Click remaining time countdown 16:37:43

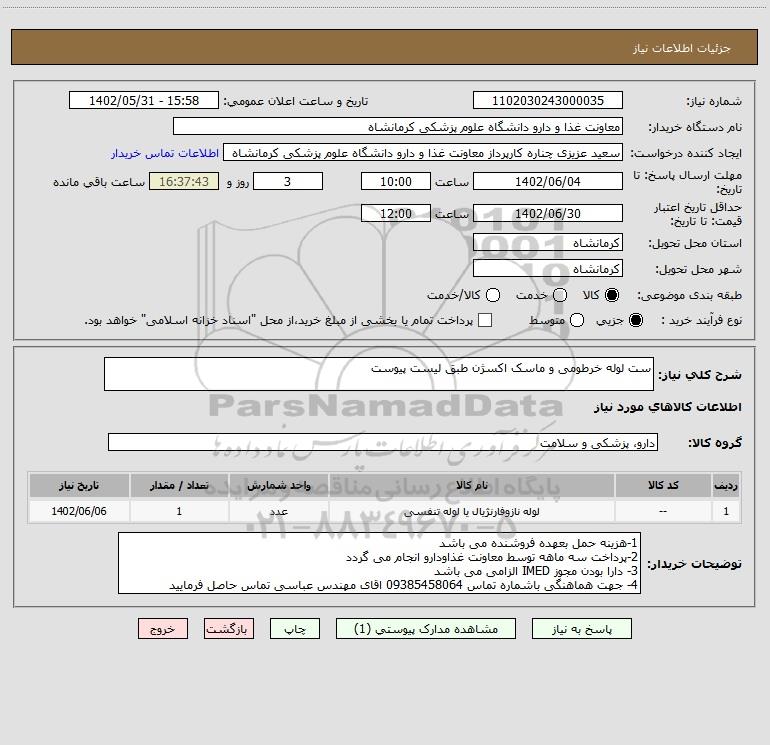184,181
